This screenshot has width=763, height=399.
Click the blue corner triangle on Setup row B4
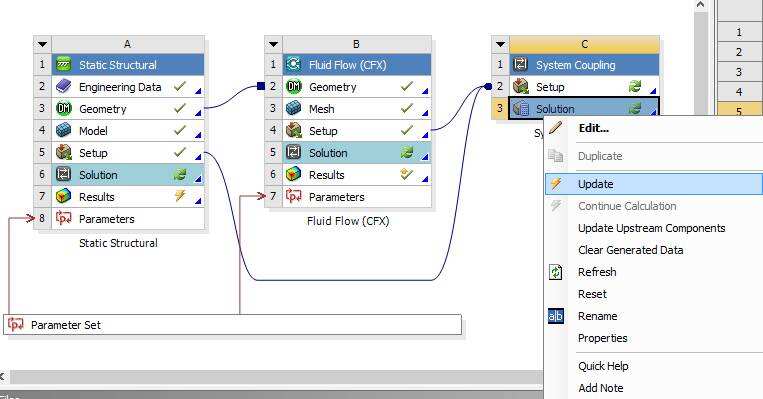[425, 135]
